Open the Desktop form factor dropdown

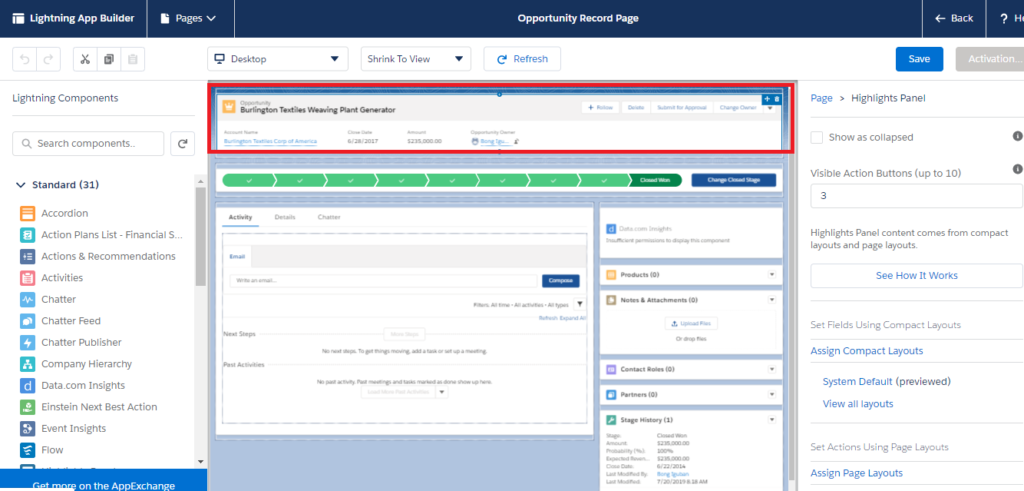tap(277, 59)
